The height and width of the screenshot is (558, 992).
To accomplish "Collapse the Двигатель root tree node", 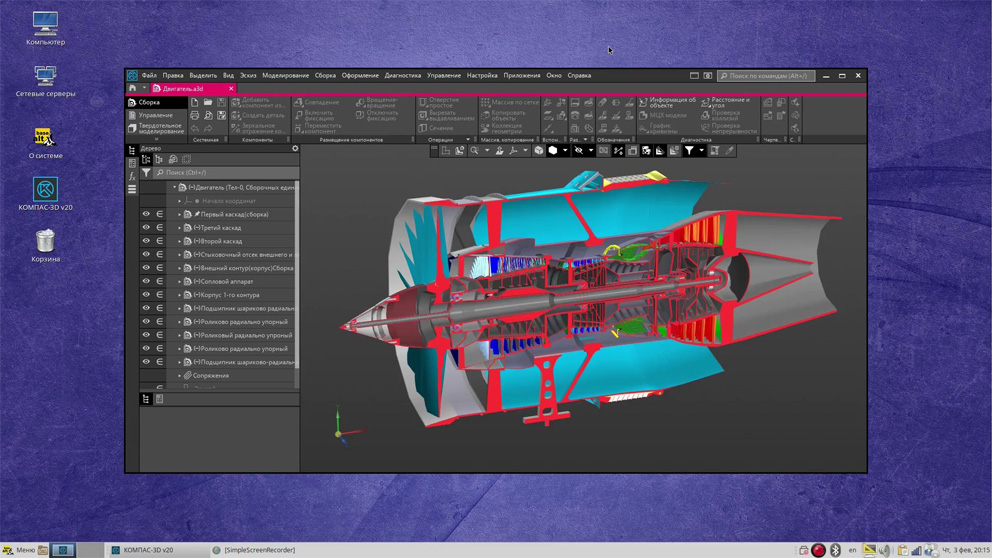I will coord(174,187).
